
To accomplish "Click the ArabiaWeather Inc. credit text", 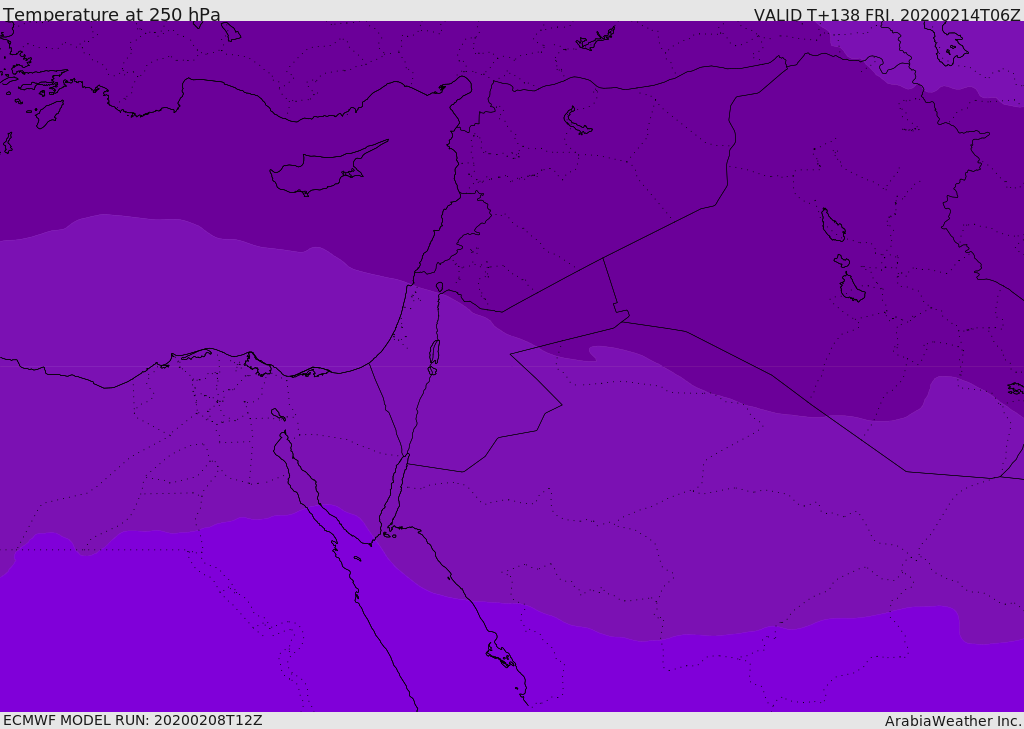I will (x=953, y=721).
